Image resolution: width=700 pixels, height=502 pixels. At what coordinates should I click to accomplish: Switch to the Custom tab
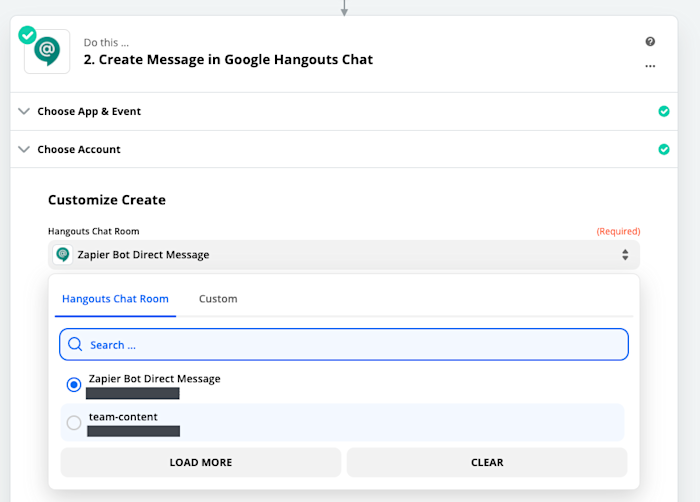click(x=218, y=299)
